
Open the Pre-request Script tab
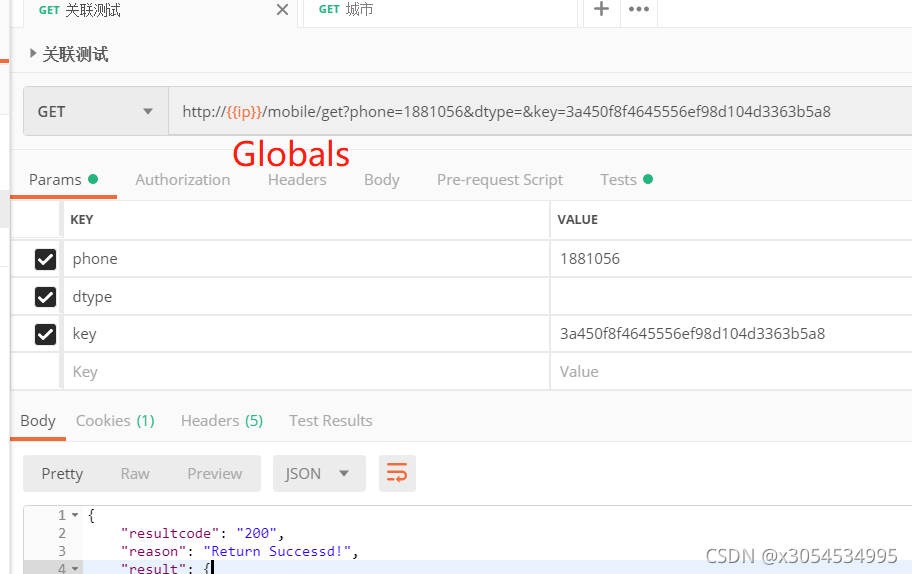click(500, 180)
